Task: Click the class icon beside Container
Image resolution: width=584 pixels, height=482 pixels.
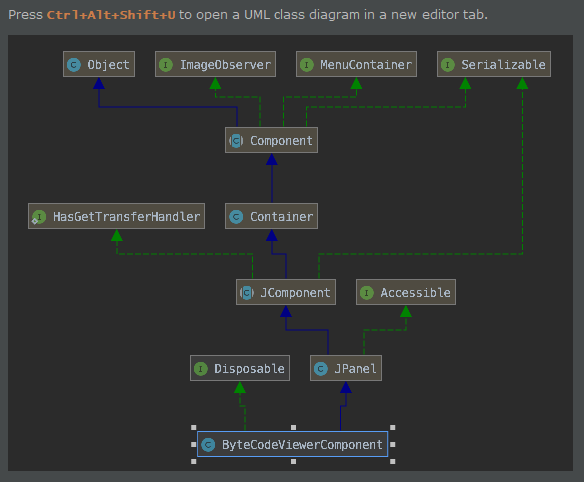Action: 236,217
